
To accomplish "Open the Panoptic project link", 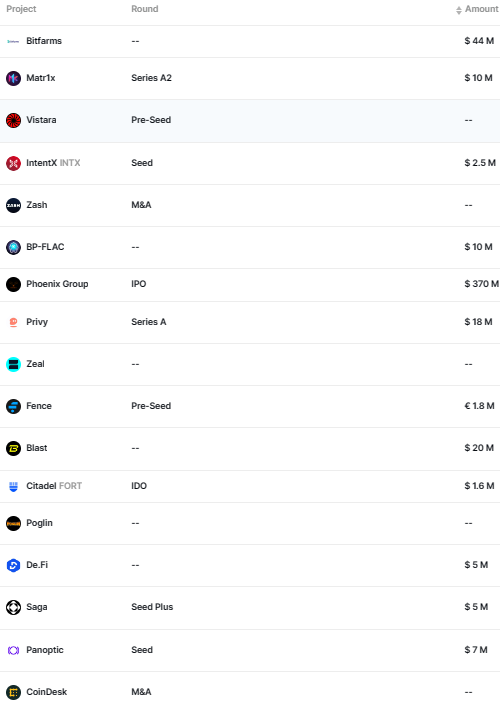I will (x=45, y=650).
